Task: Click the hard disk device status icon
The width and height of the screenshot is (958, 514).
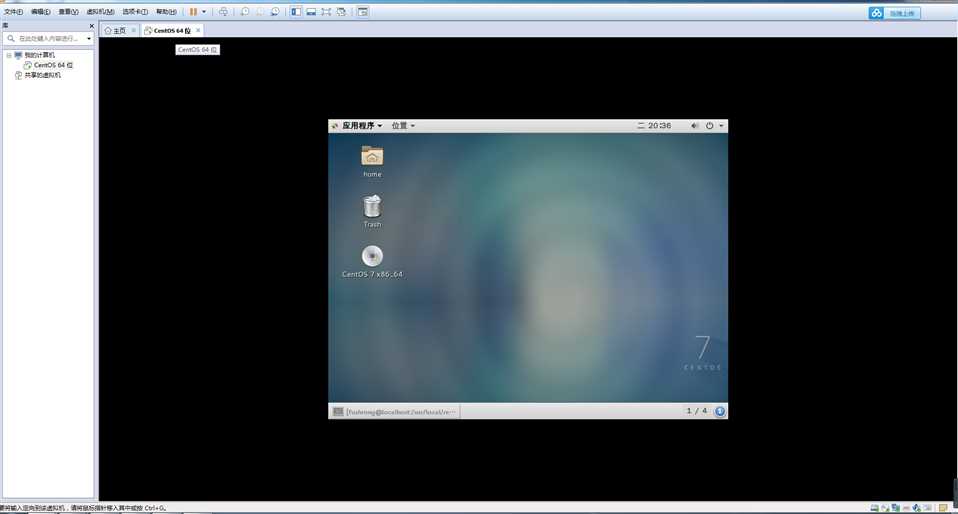Action: 874,508
